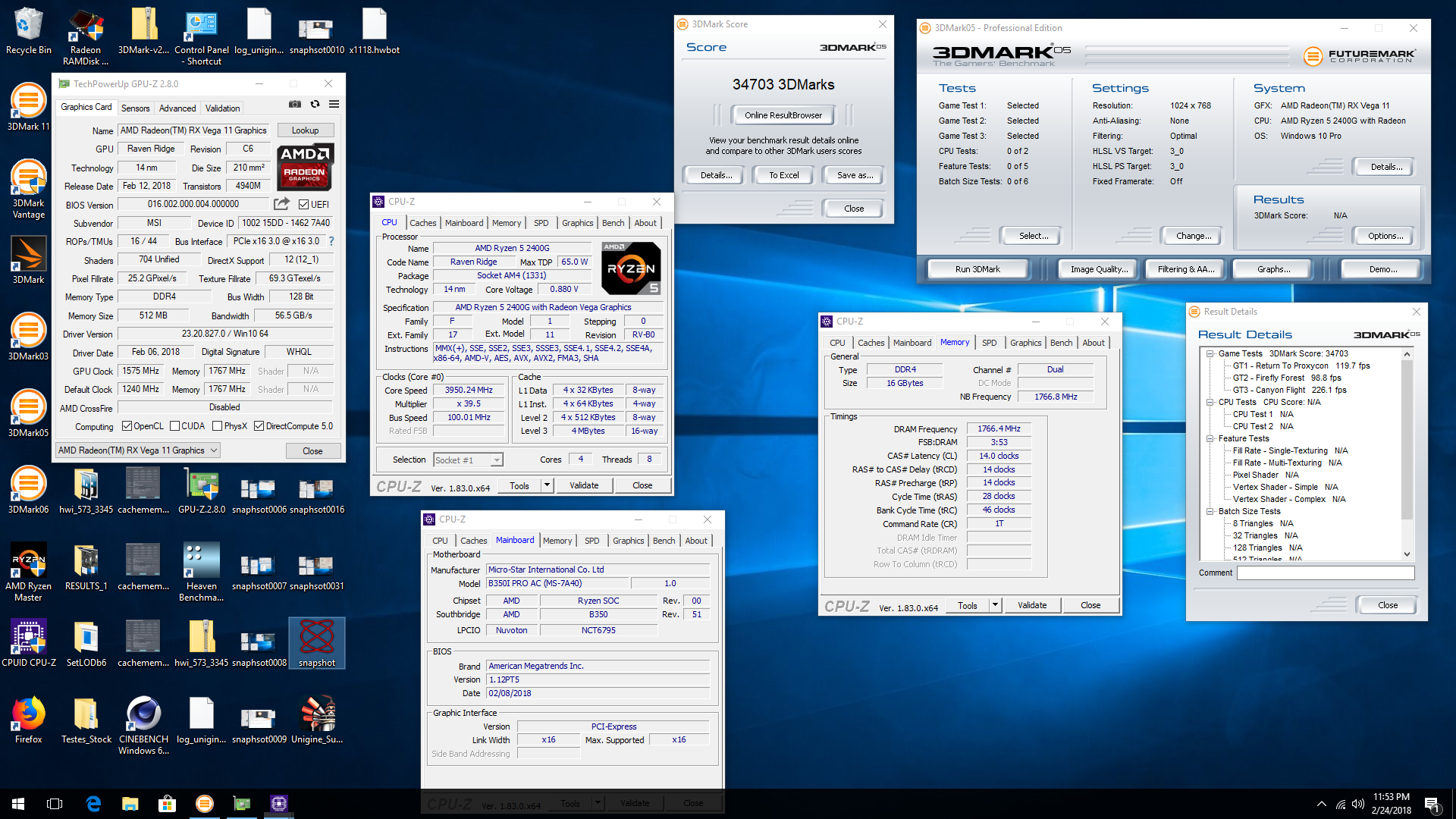Launch CPUID CPU-Z desktop icon
The image size is (1456, 819).
29,644
